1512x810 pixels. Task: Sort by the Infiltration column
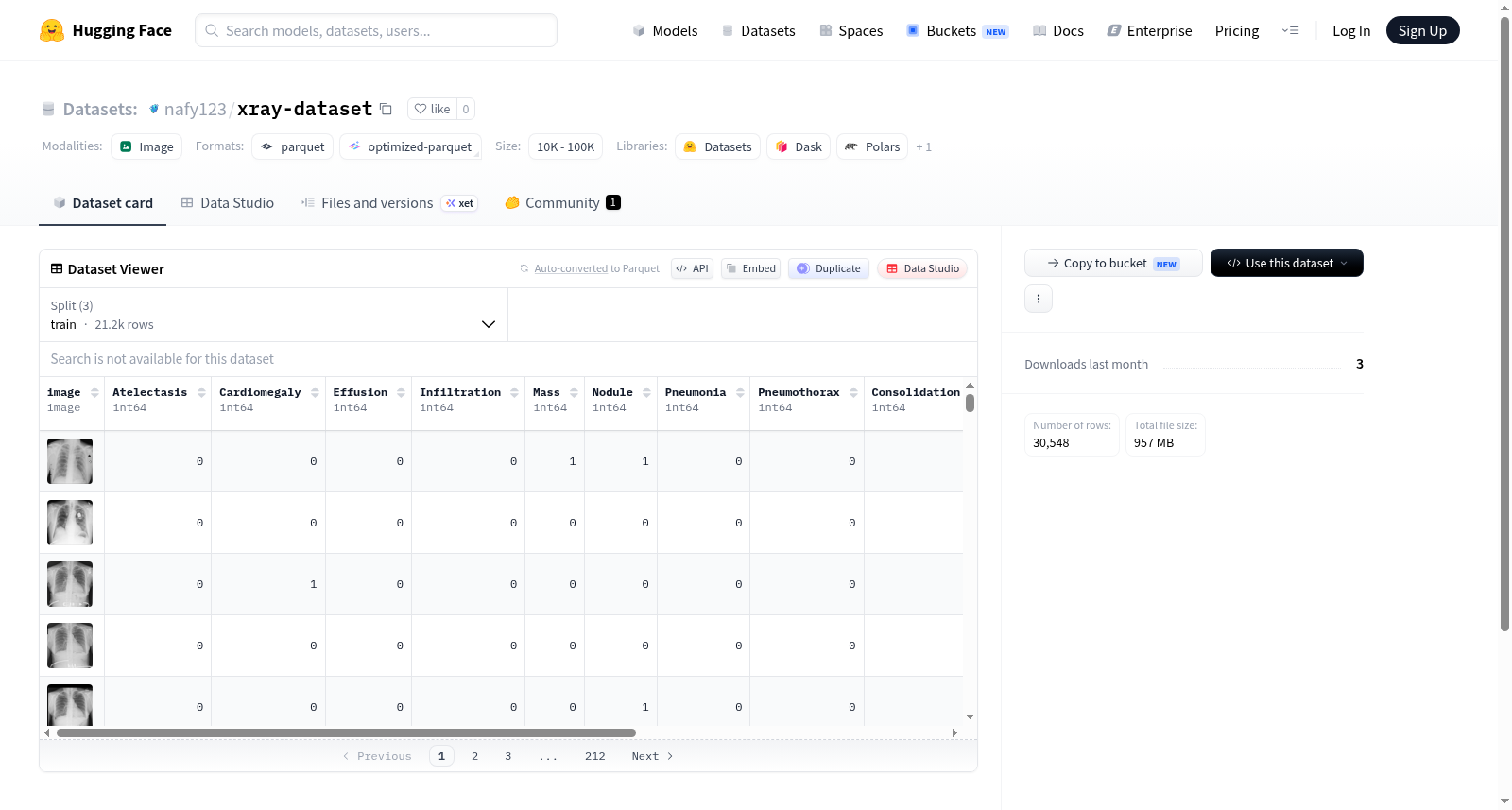(x=514, y=392)
